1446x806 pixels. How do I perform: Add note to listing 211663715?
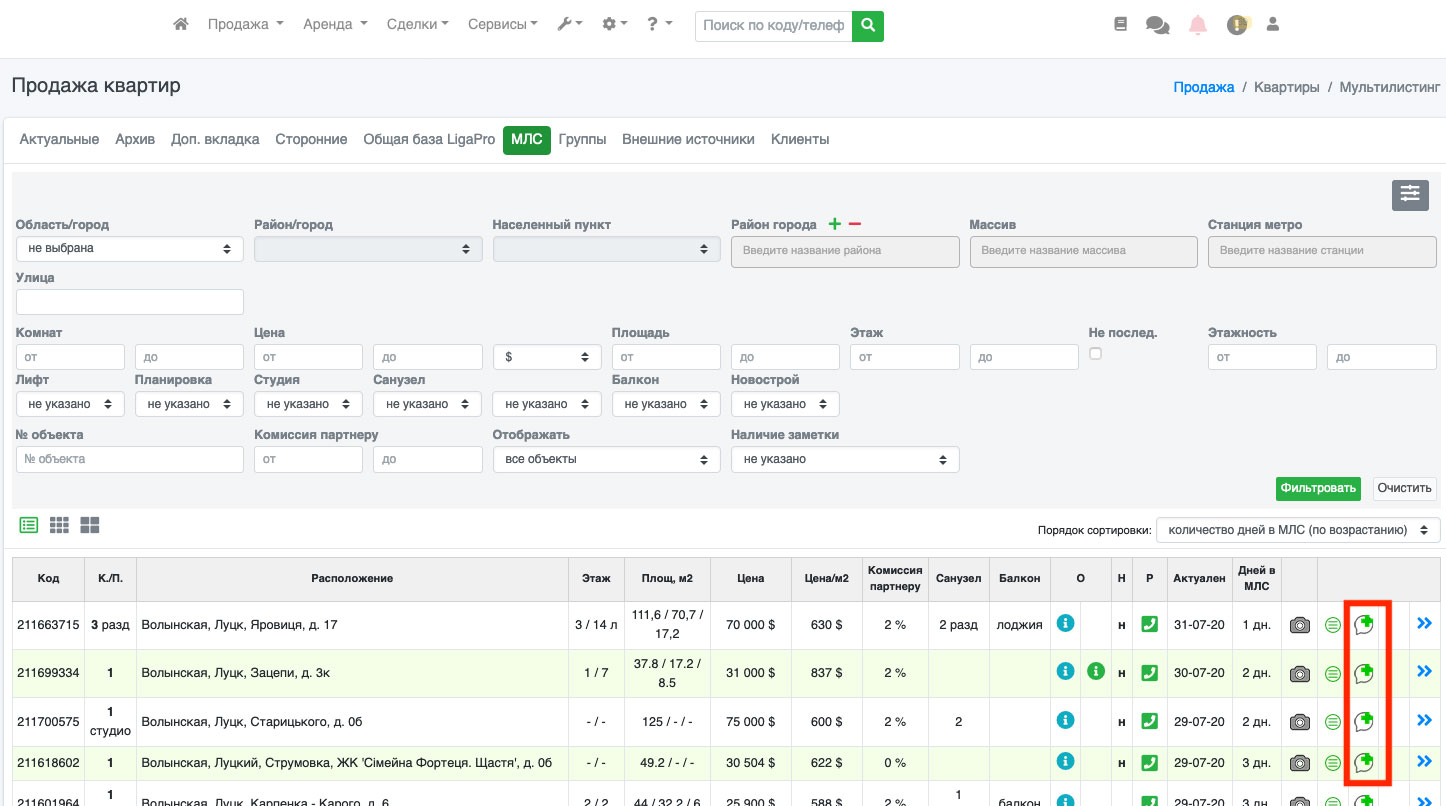[1363, 625]
